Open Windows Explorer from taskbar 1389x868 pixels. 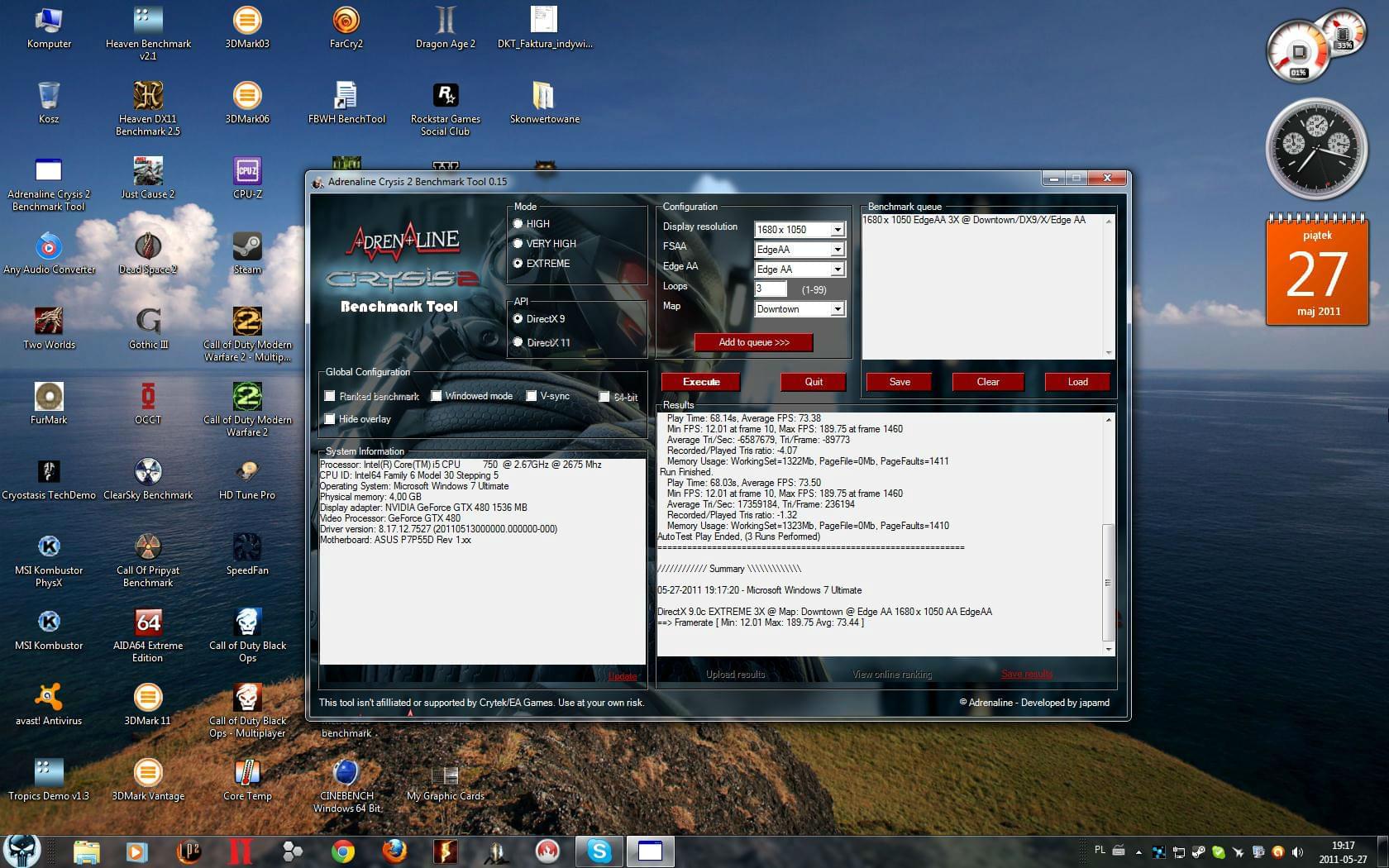coord(86,851)
